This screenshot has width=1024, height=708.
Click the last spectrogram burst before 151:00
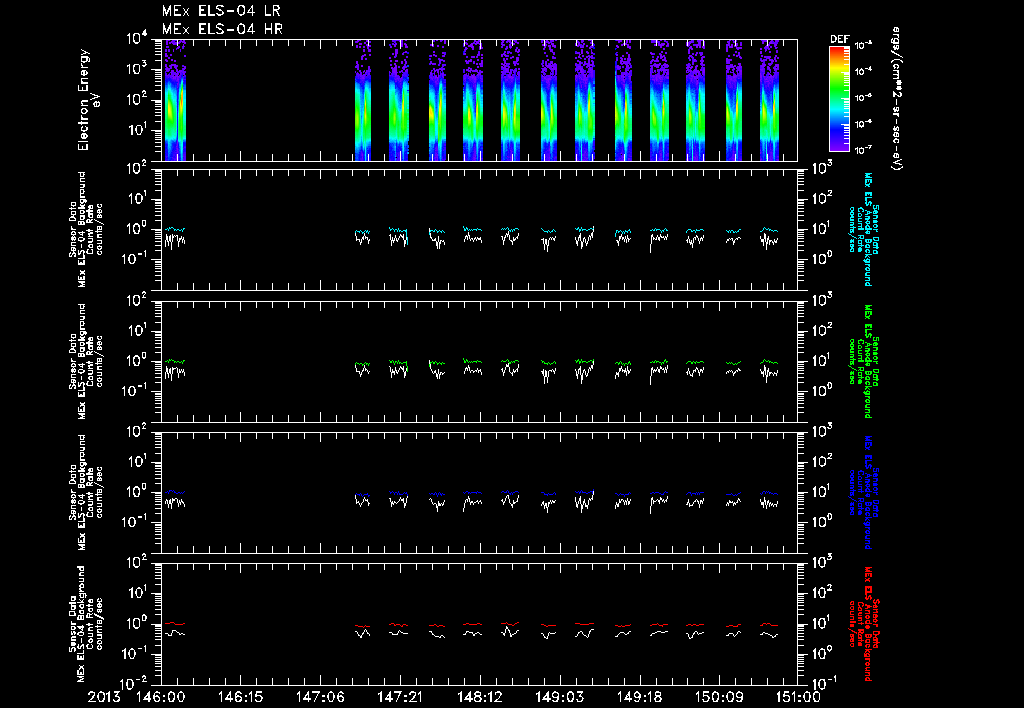[x=769, y=100]
